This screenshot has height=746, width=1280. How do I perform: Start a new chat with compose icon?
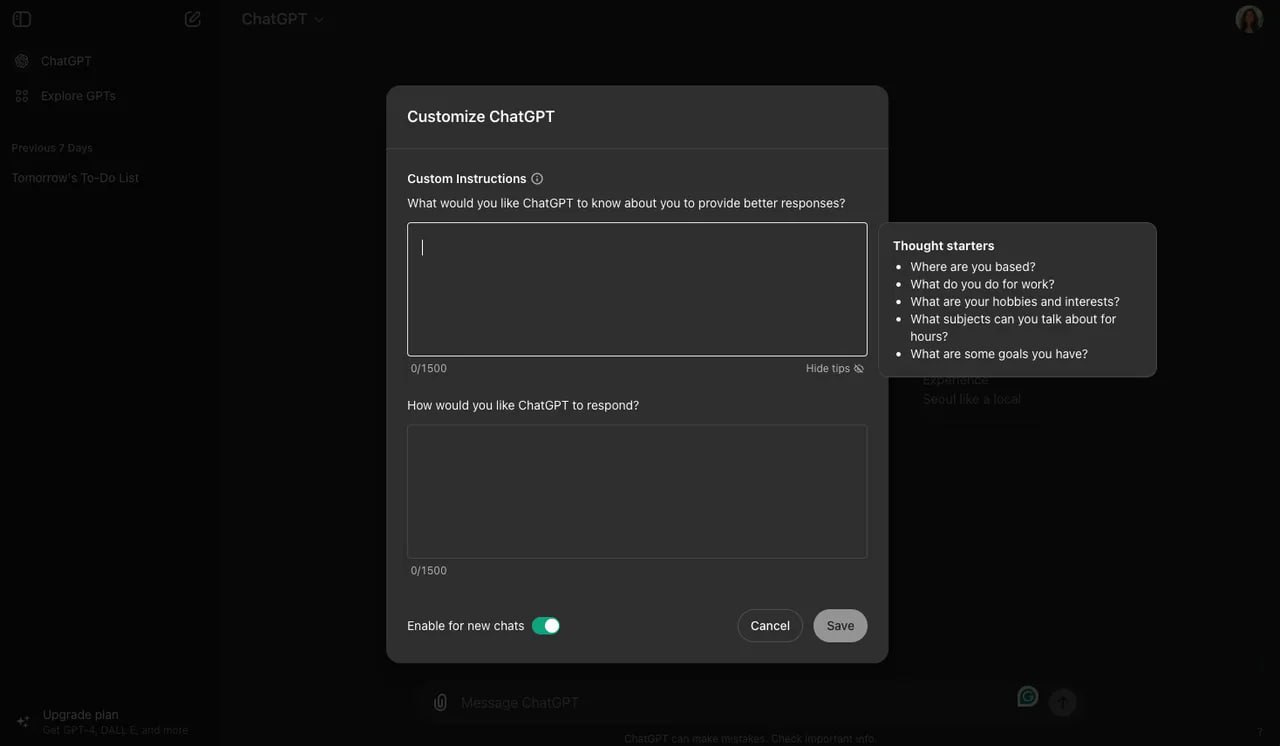coord(193,19)
